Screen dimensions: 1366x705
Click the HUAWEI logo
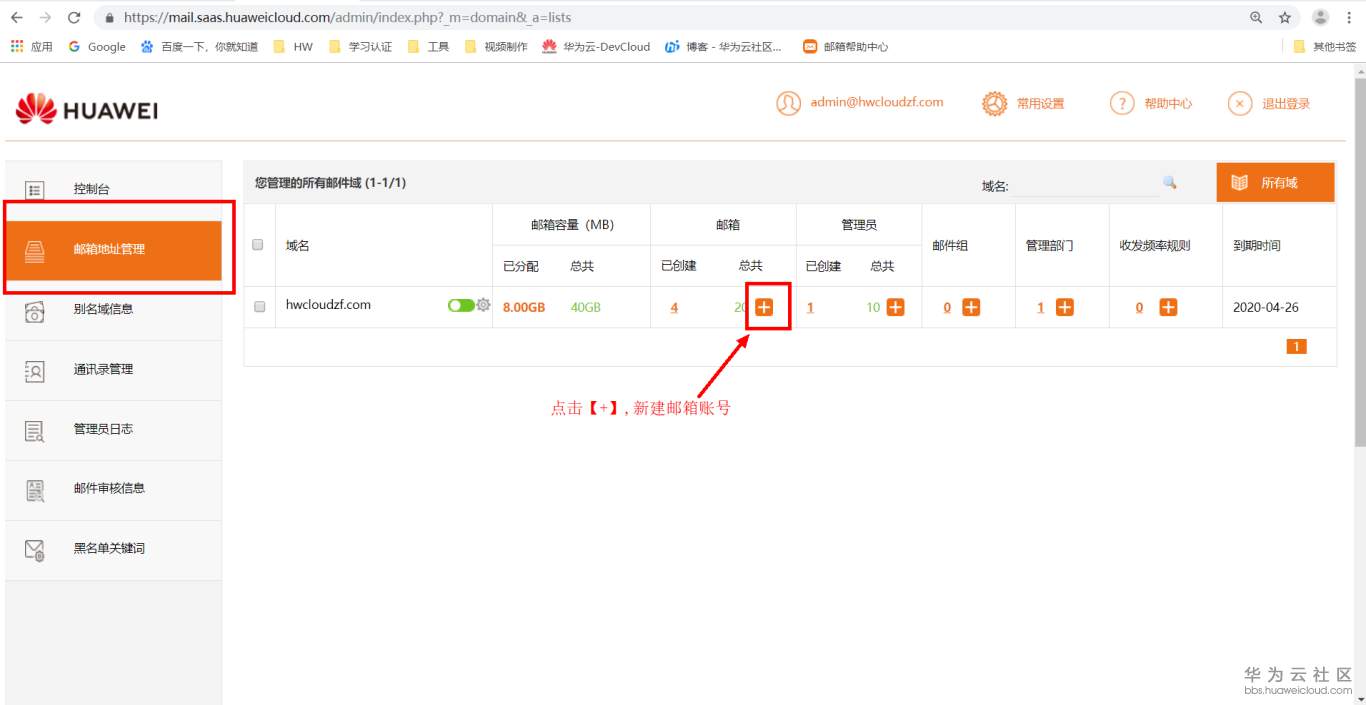click(87, 109)
